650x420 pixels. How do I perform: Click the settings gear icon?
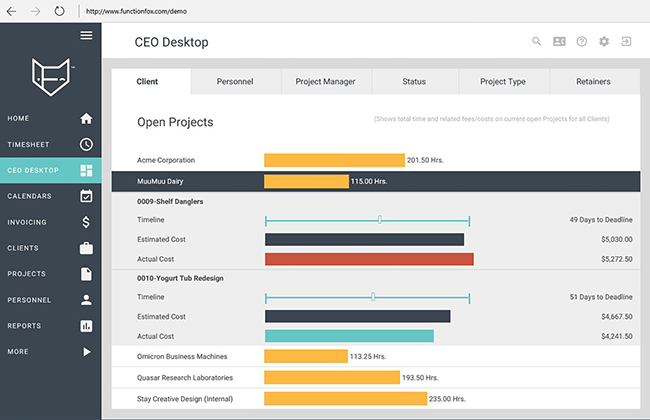click(x=604, y=42)
